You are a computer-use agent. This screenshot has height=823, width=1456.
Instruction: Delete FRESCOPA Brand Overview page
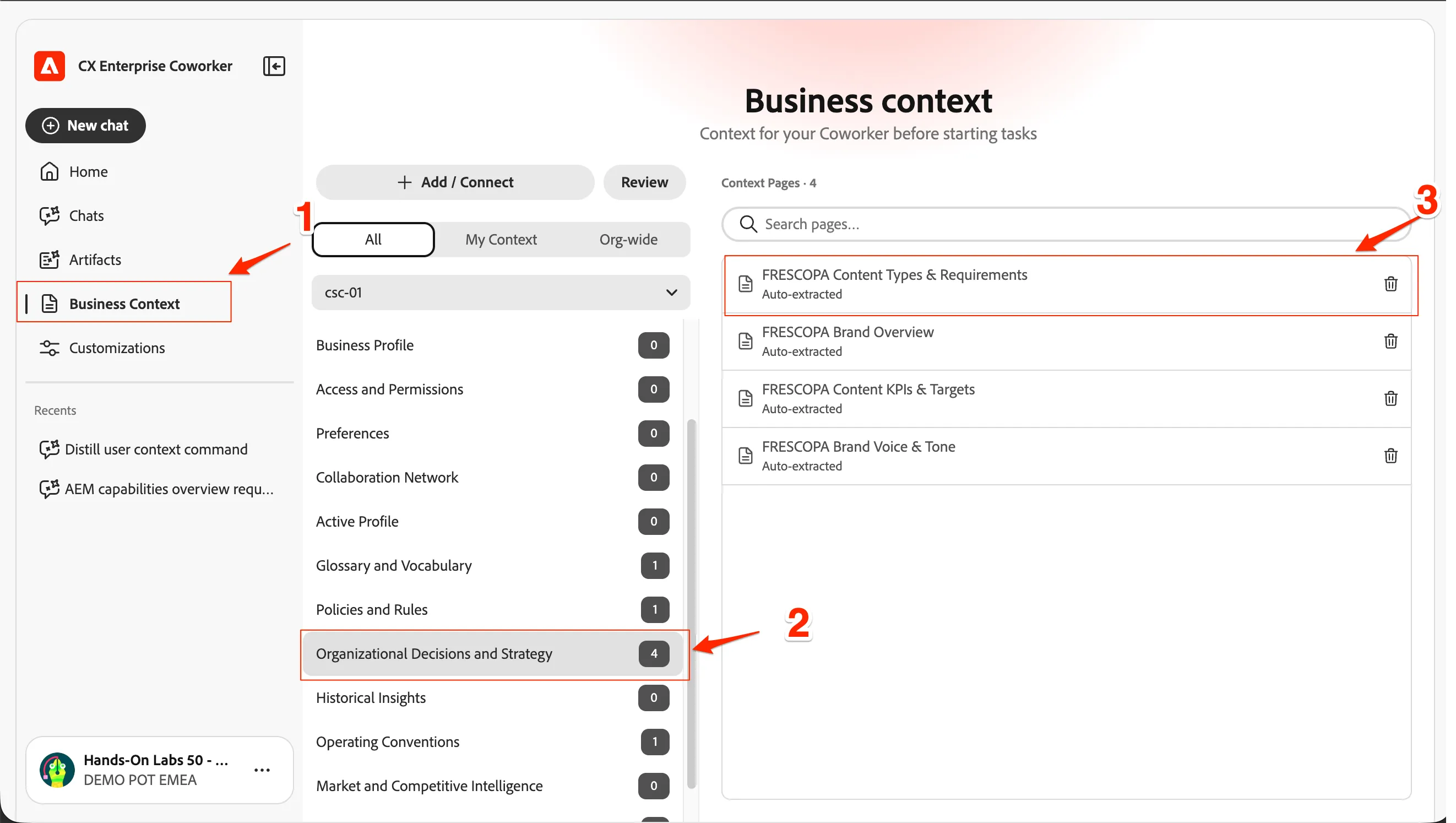point(1391,341)
